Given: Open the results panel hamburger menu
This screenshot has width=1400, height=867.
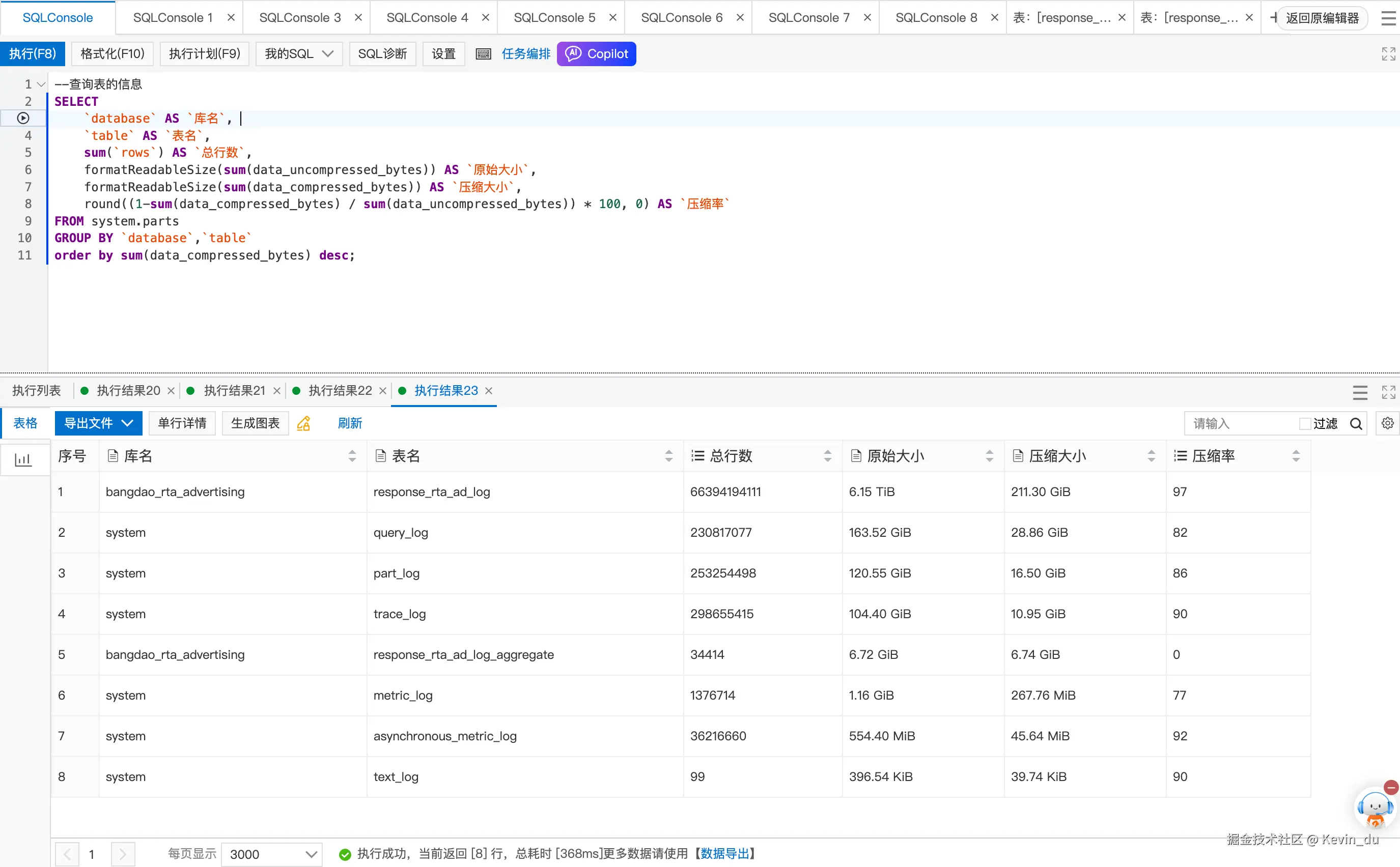Looking at the screenshot, I should [1359, 392].
